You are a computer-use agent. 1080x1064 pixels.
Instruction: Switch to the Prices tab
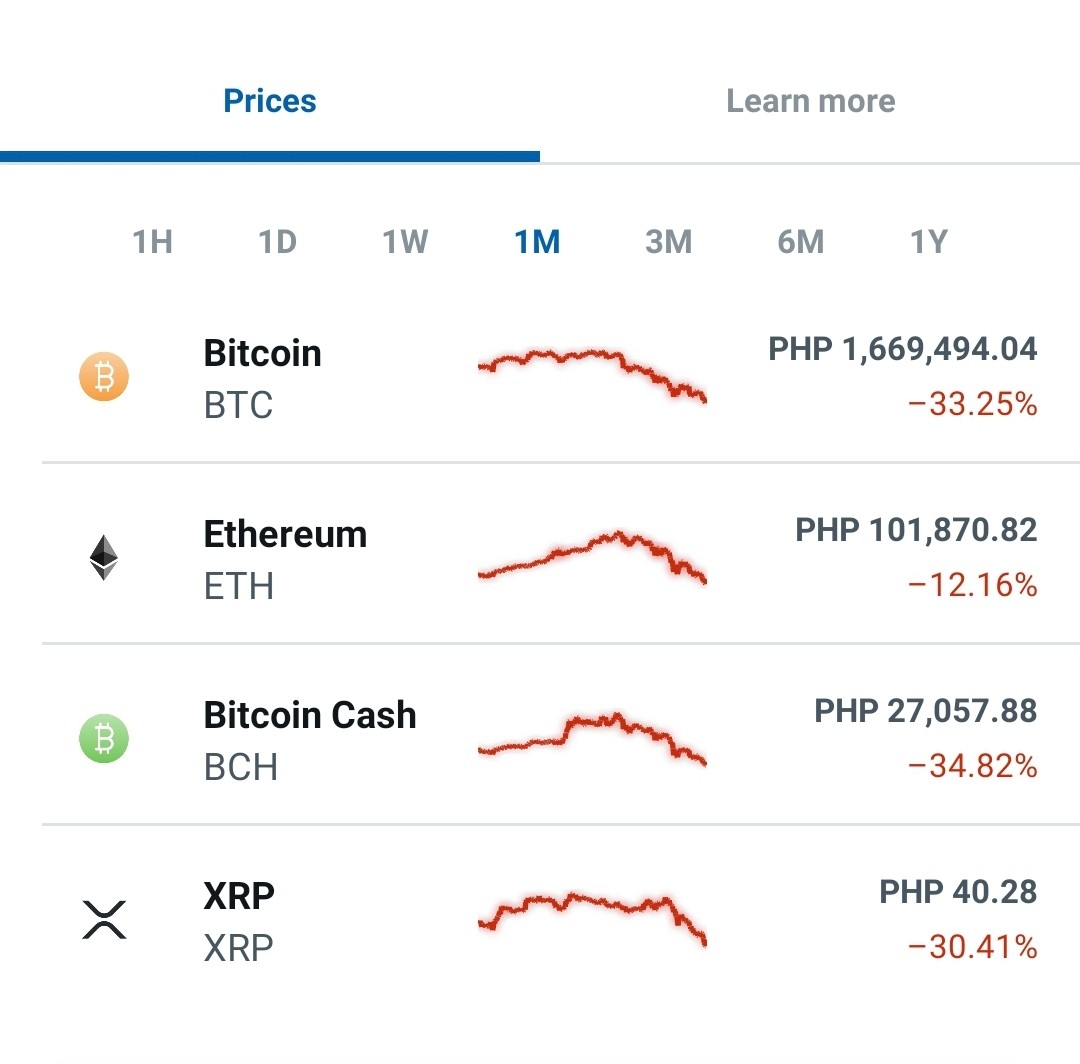pos(270,101)
